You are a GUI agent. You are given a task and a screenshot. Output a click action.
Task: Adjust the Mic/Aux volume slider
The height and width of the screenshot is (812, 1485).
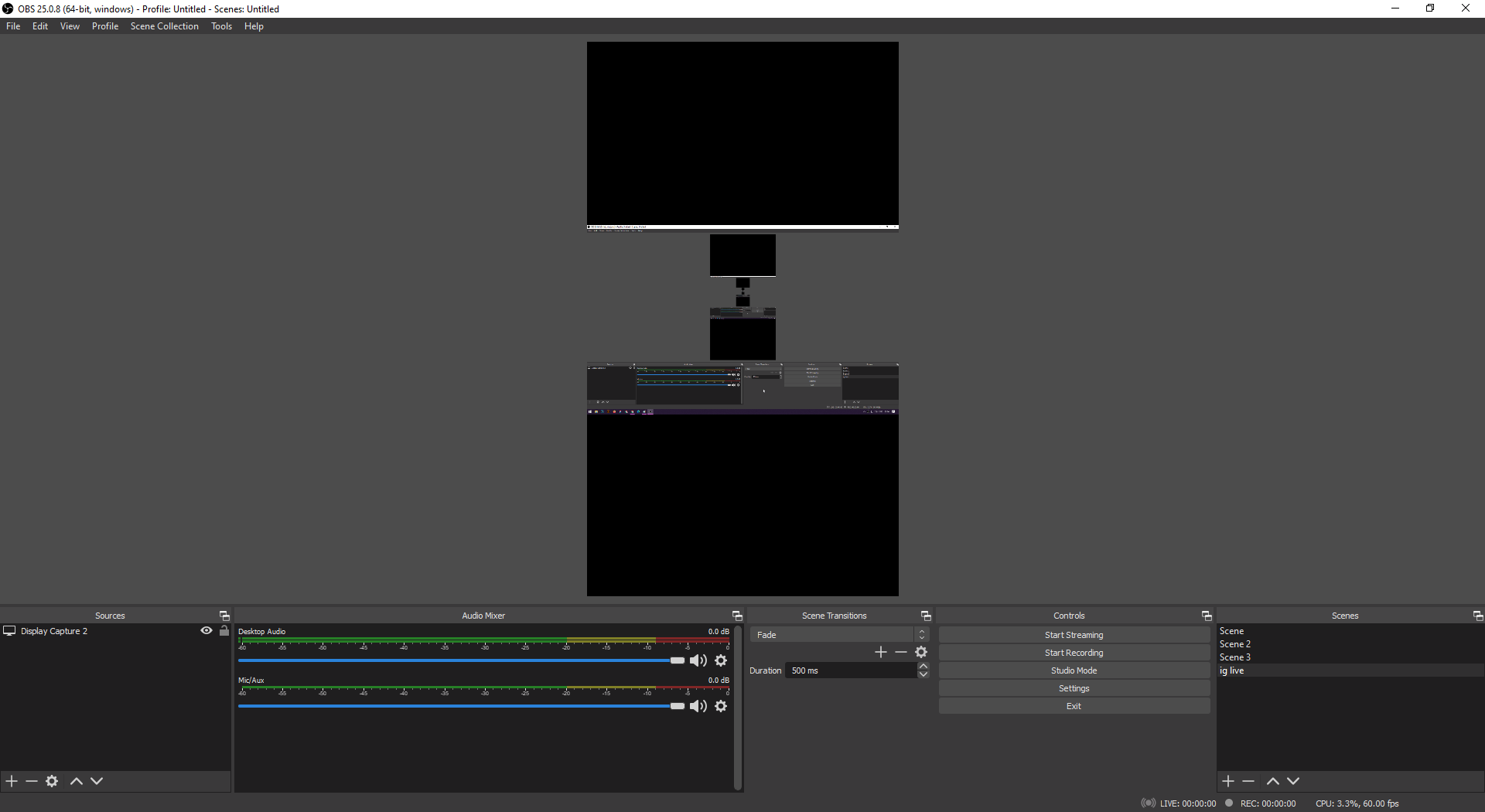pyautogui.click(x=462, y=706)
